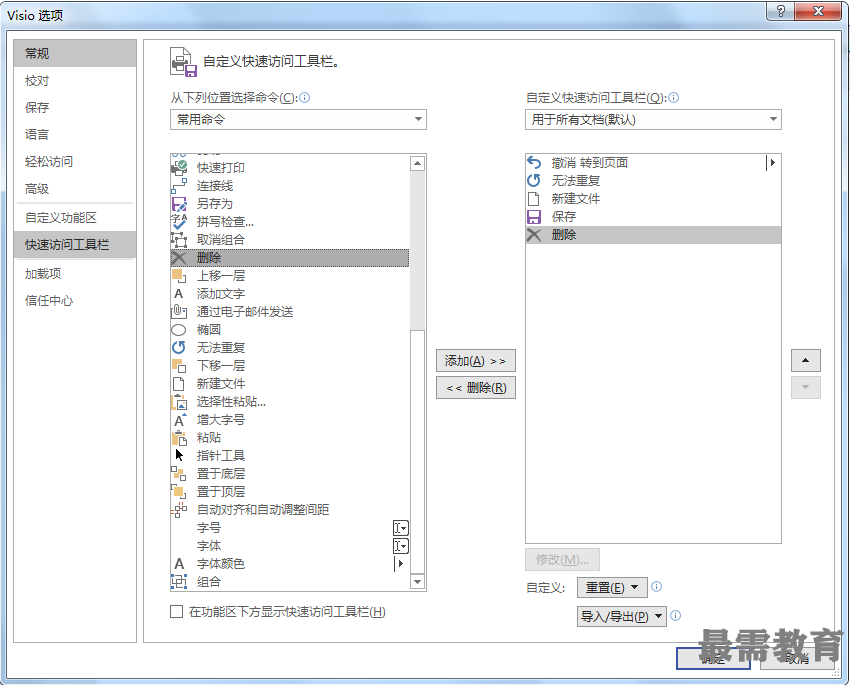Click the 新建文件 page icon in left list
Viewport: 850px width, 685px height.
tap(179, 384)
